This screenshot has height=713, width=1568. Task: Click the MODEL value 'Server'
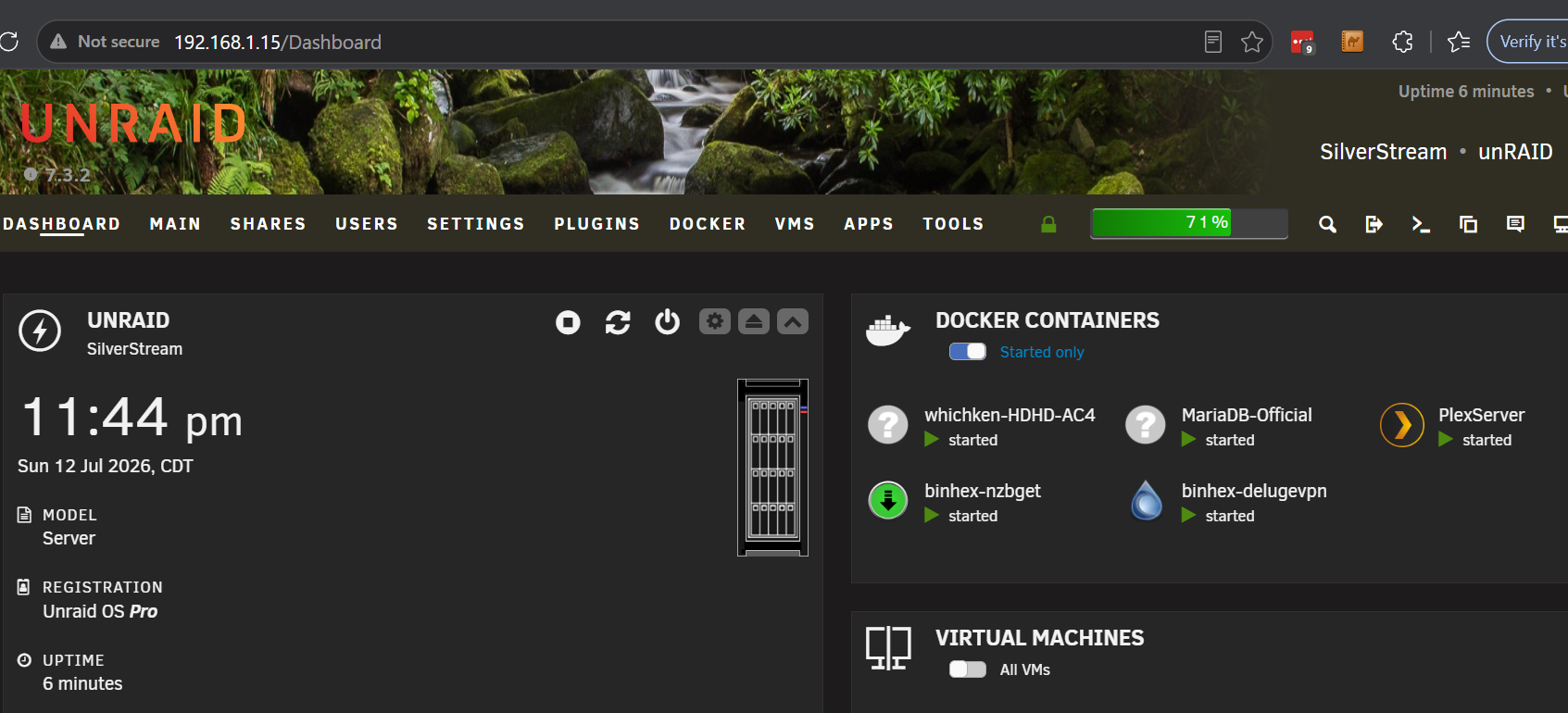(69, 538)
